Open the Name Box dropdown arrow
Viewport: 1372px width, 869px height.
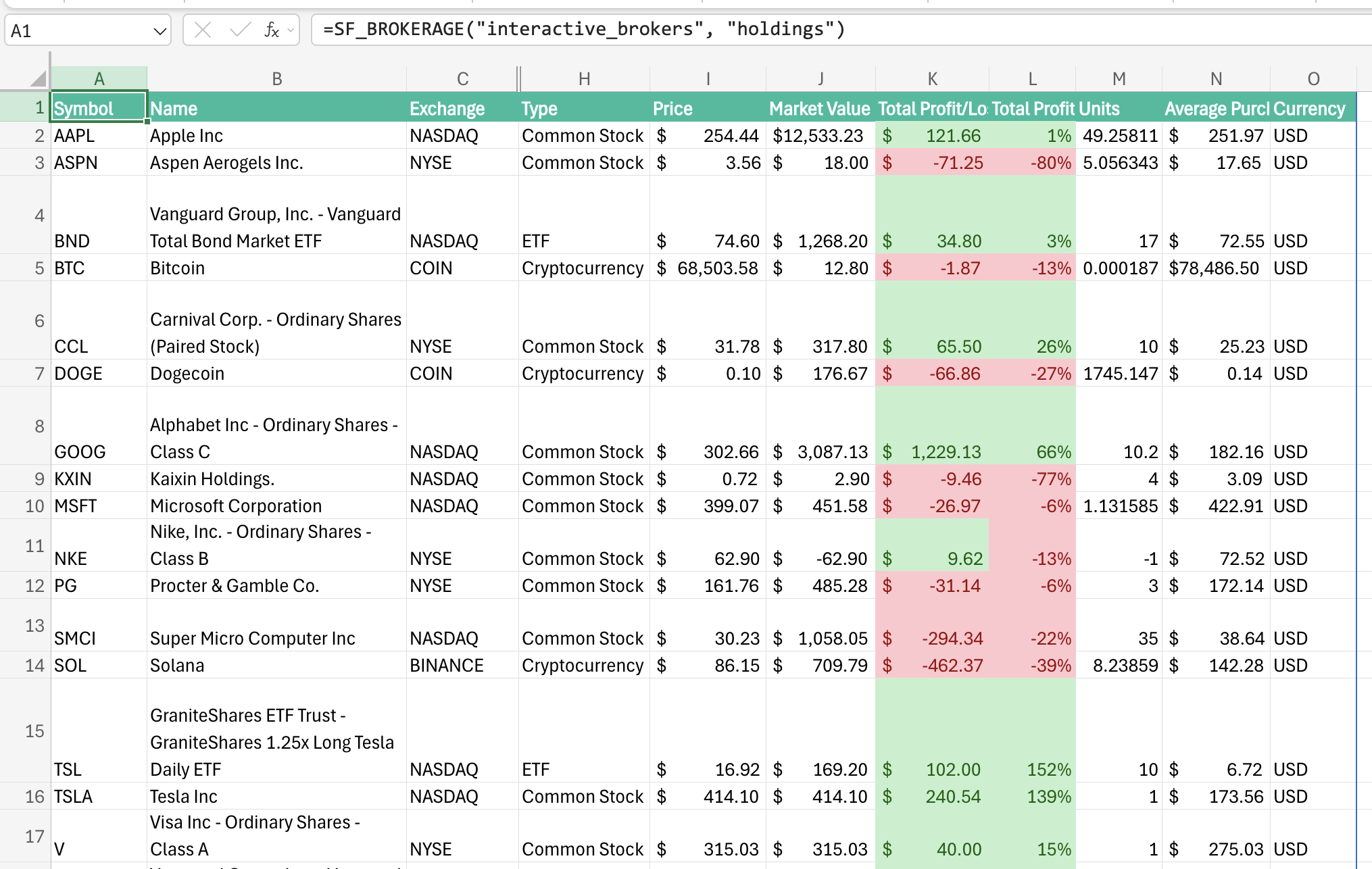[x=160, y=31]
